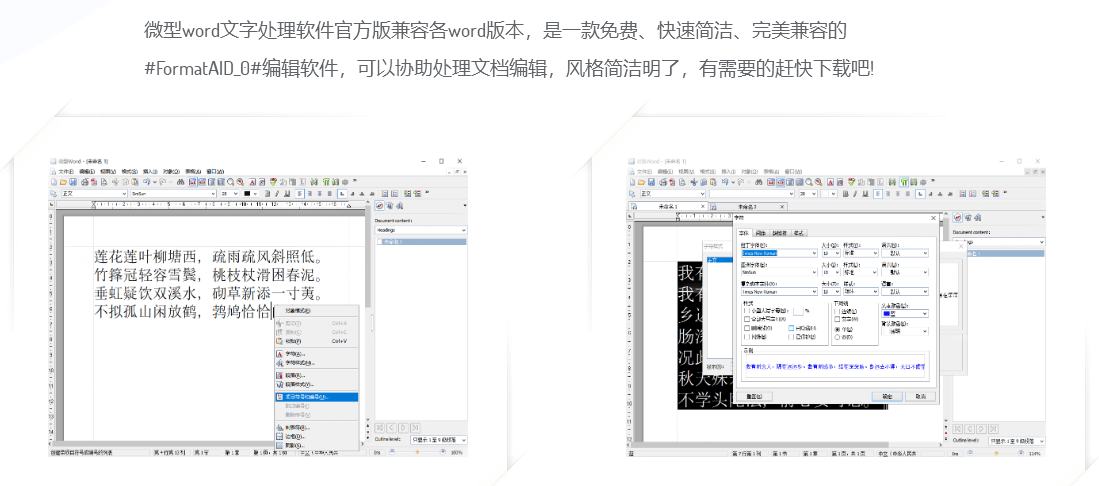Open first Times New Roman dropdown in dialog
Viewport: 1099px width, 486px height.
[x=779, y=253]
